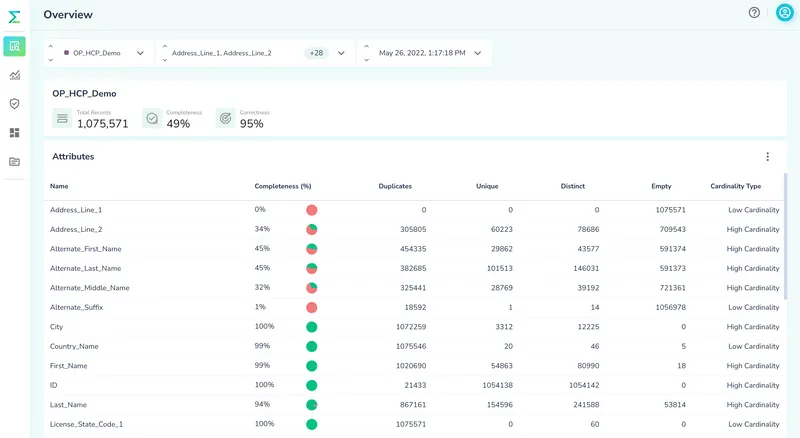Click the Completeness checkmark icon
The height and width of the screenshot is (438, 800).
click(152, 118)
